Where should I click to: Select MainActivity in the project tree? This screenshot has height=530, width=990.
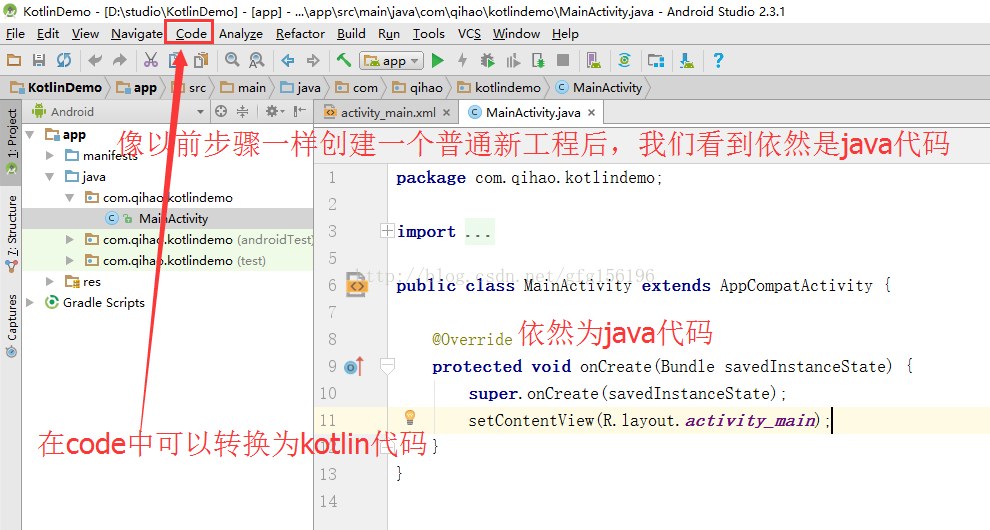coord(168,219)
